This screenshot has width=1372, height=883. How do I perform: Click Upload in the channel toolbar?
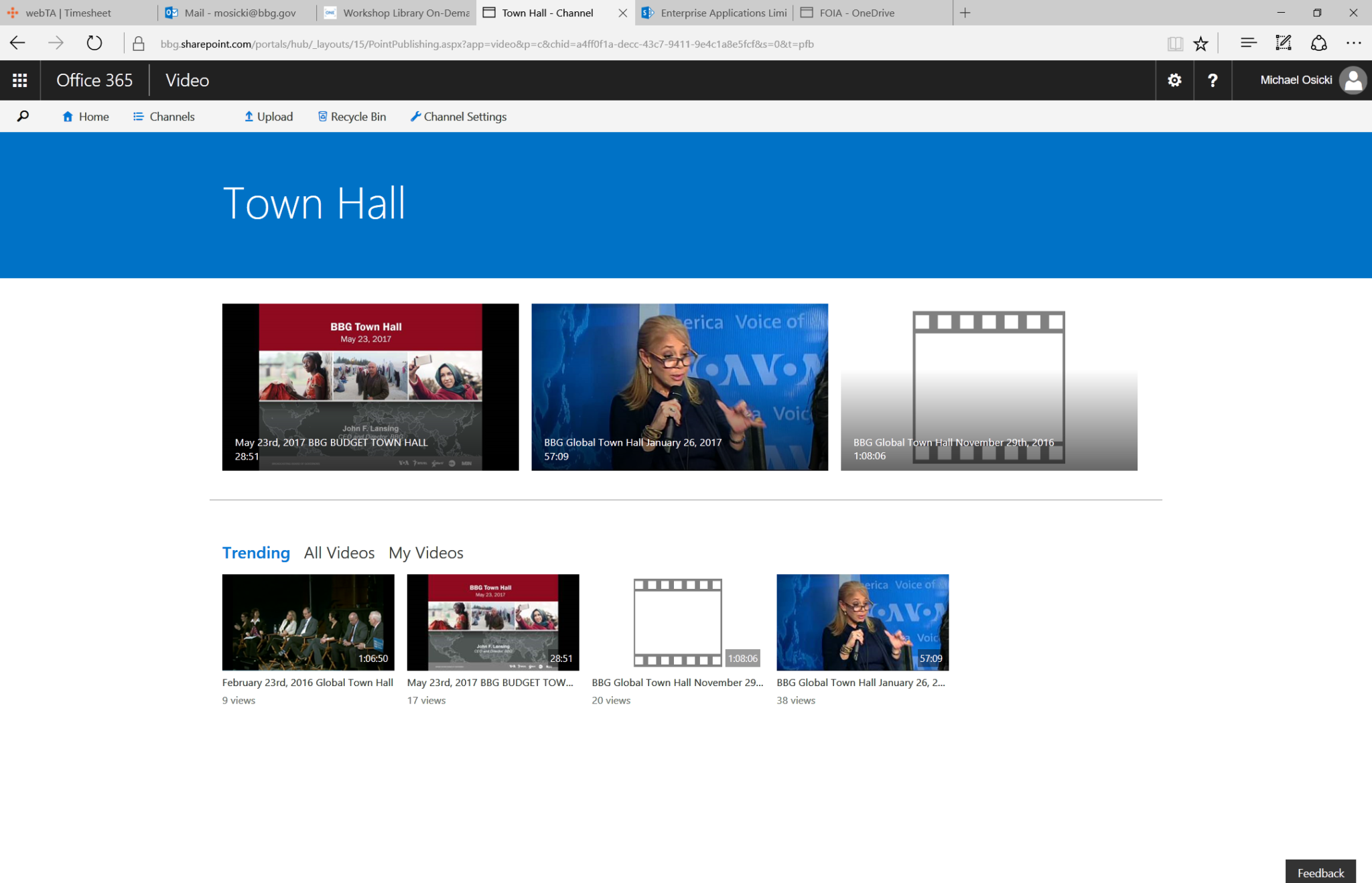(x=269, y=117)
